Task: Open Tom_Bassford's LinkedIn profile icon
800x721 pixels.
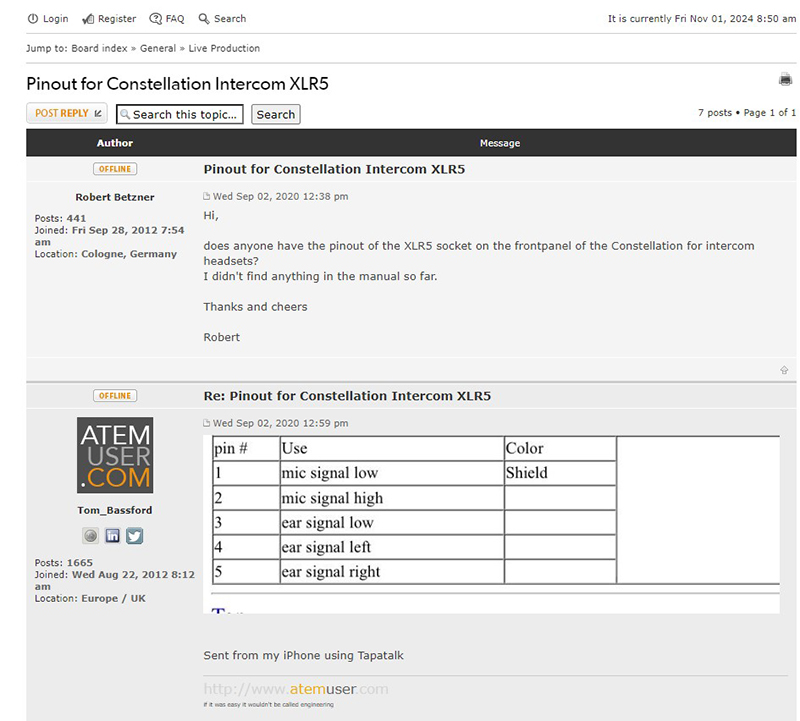Action: 113,536
